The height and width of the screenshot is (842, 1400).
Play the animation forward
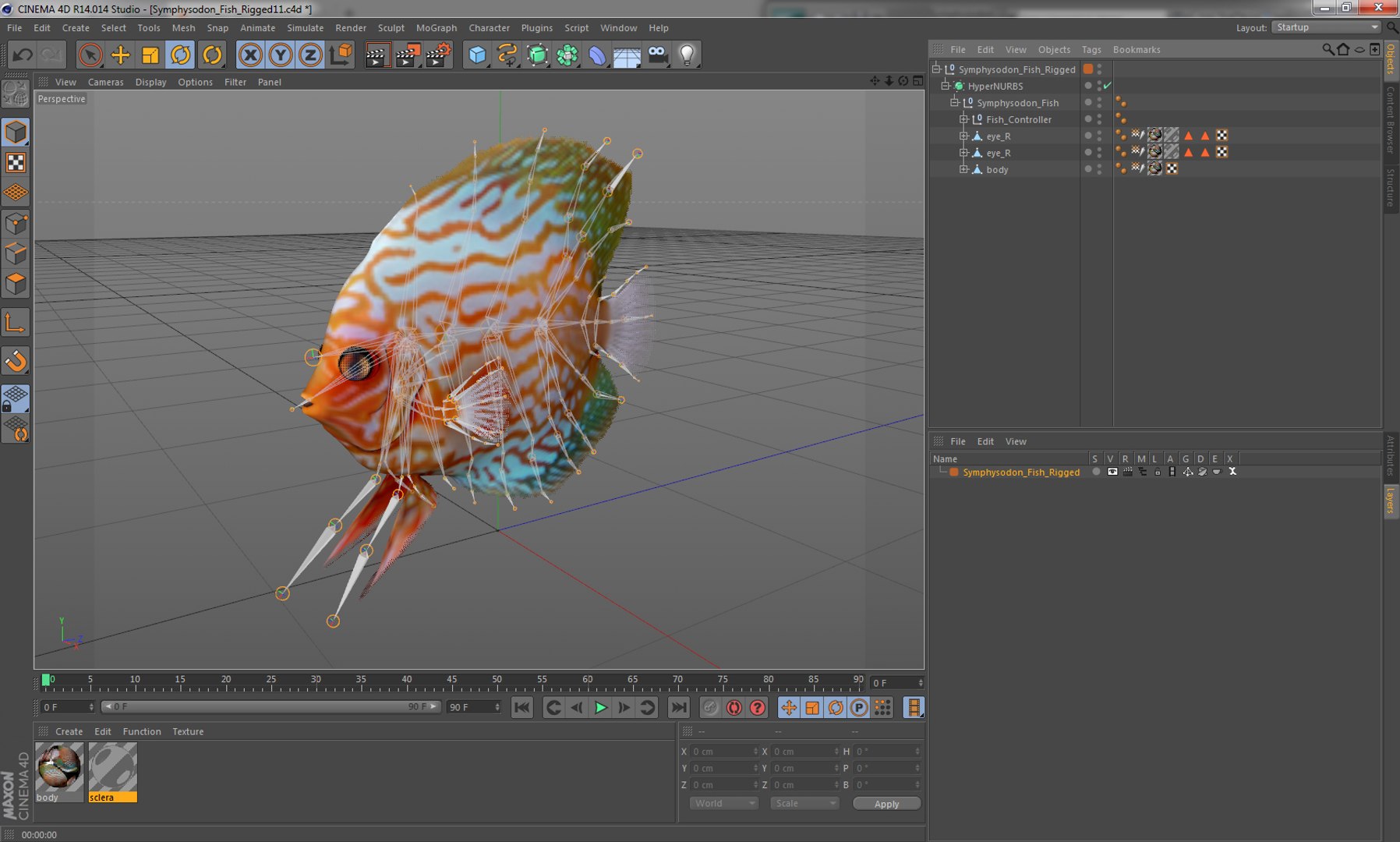pos(600,707)
